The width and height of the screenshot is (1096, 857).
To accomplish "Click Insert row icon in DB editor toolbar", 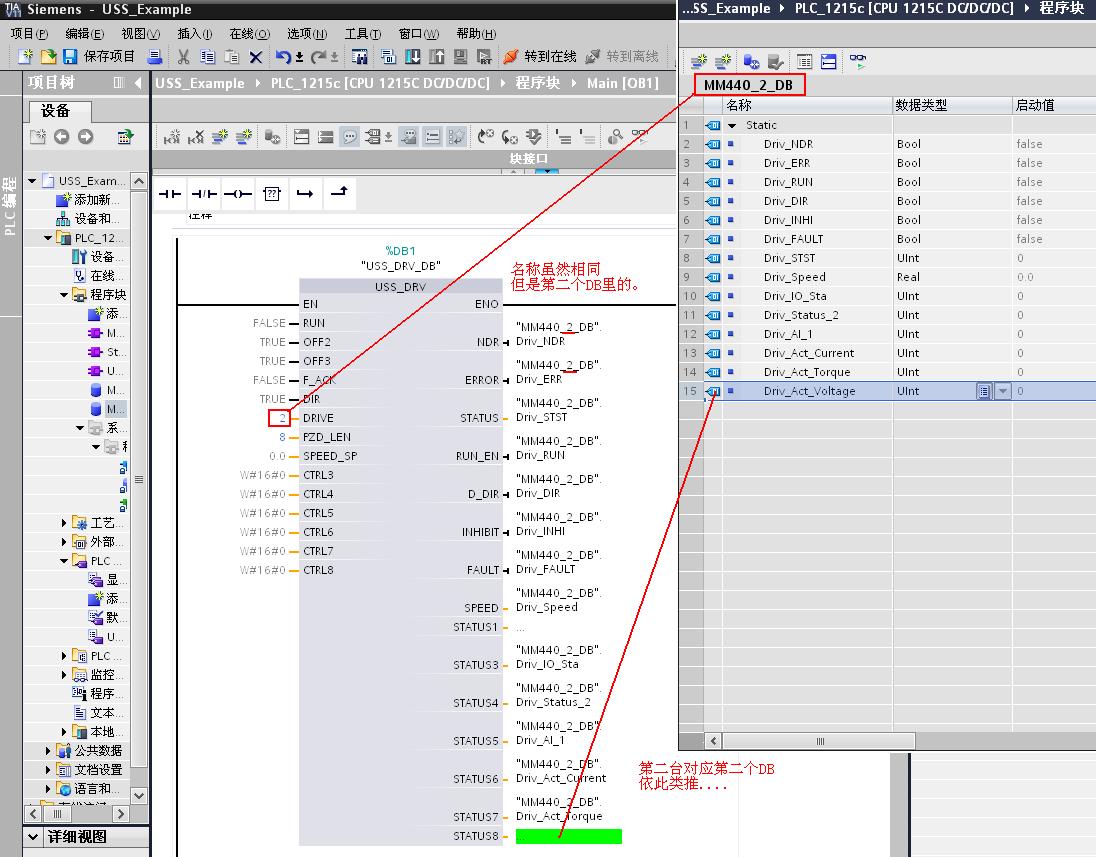I will (700, 62).
